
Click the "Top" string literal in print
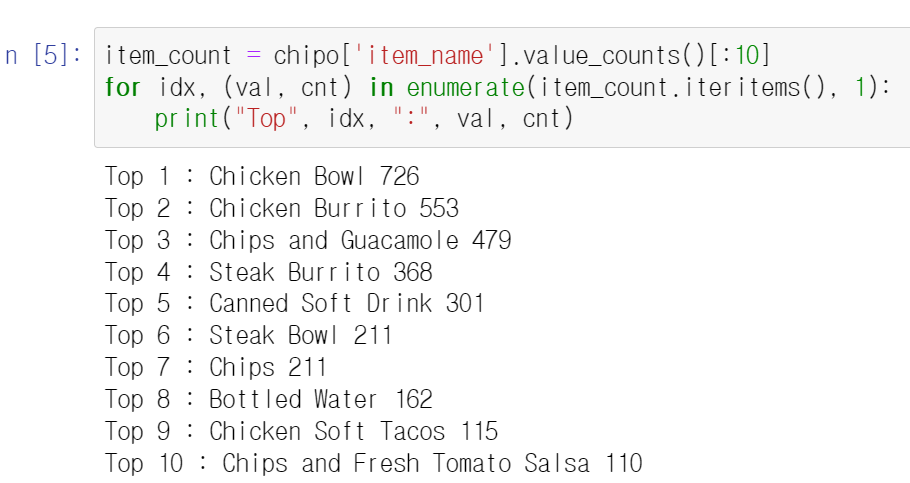266,119
